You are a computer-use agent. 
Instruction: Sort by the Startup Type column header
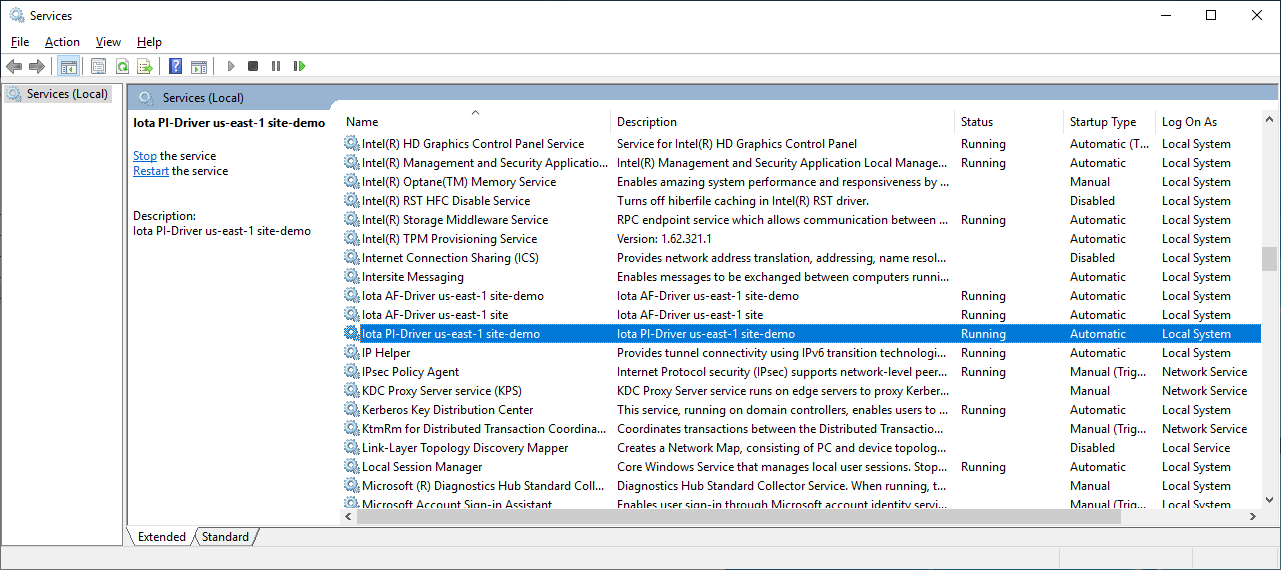pyautogui.click(x=1109, y=122)
